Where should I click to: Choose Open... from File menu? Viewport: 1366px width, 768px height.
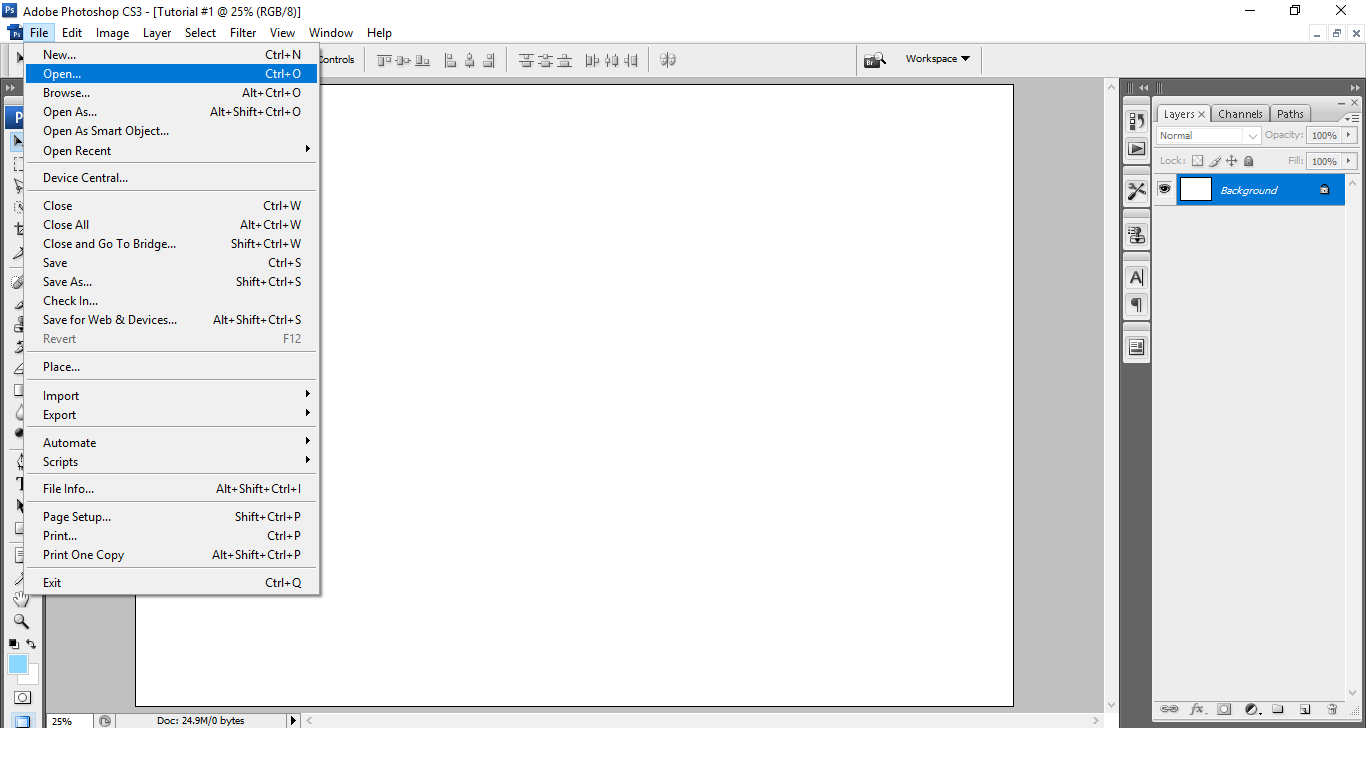(x=171, y=74)
